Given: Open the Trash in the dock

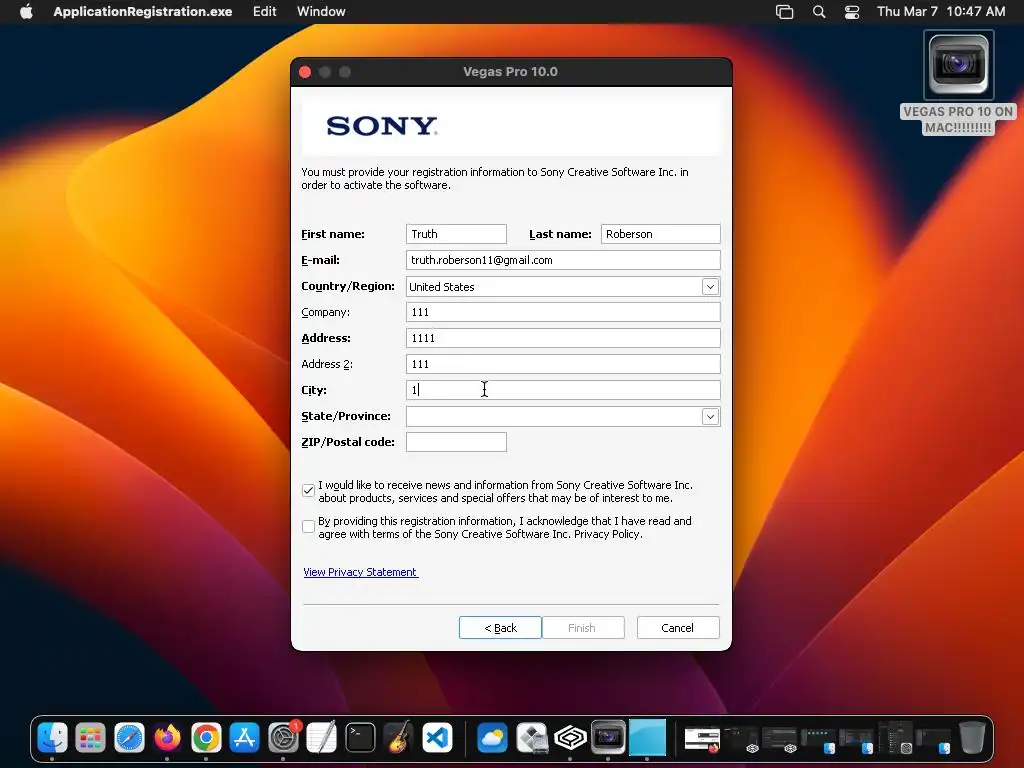Looking at the screenshot, I should [x=972, y=738].
